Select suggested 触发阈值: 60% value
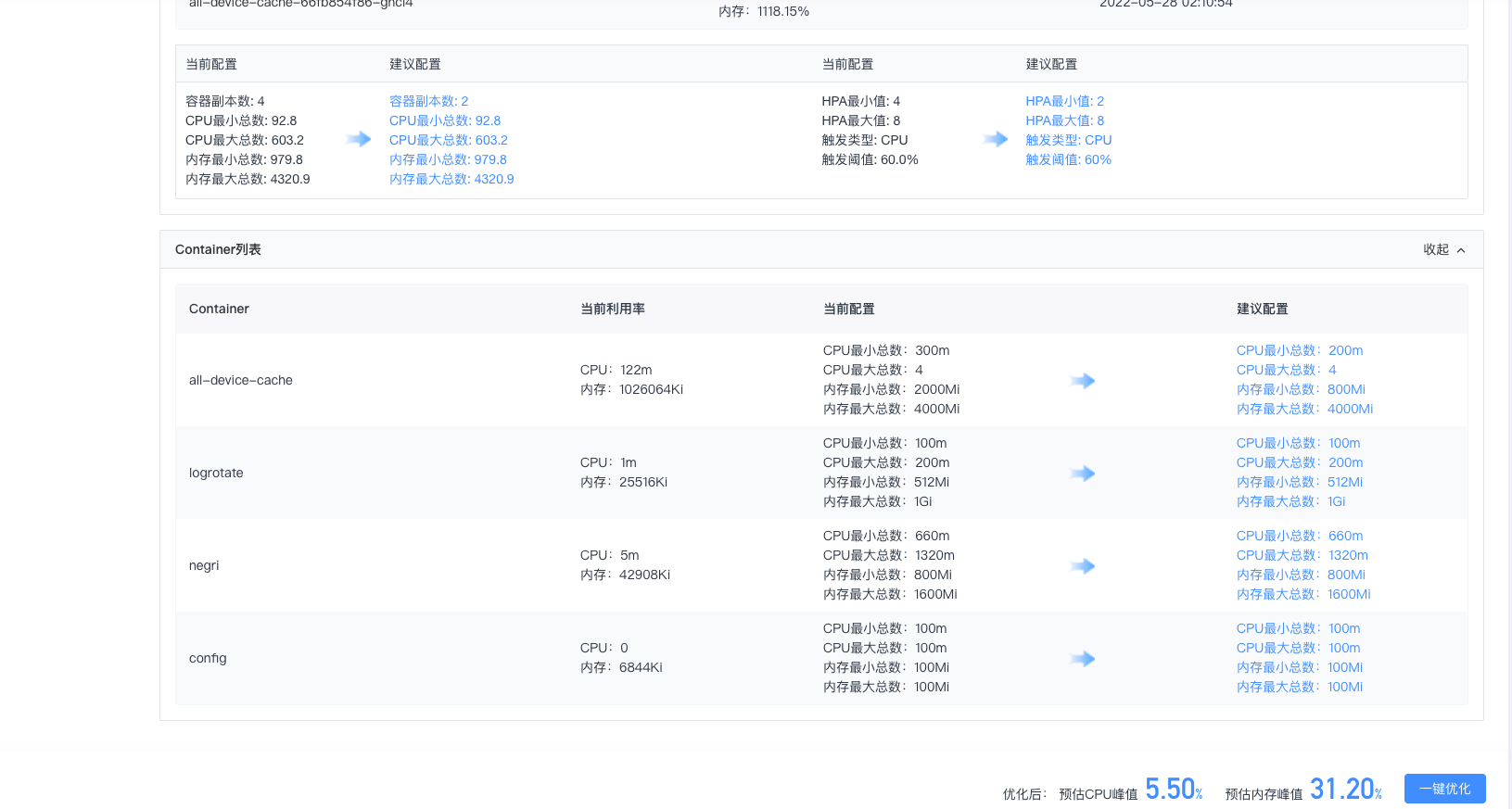The height and width of the screenshot is (809, 1512). 1068,159
